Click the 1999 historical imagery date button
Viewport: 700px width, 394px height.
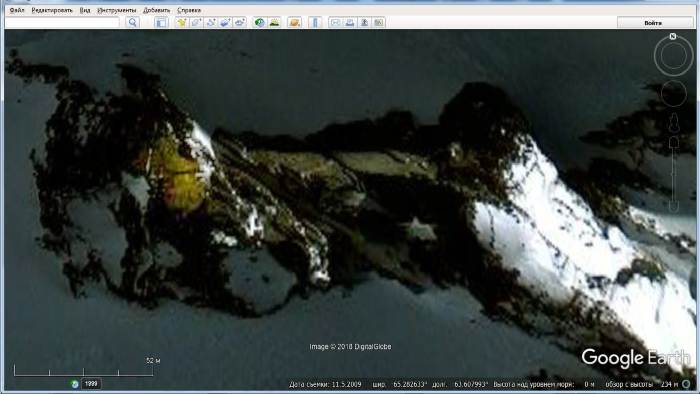[91, 383]
